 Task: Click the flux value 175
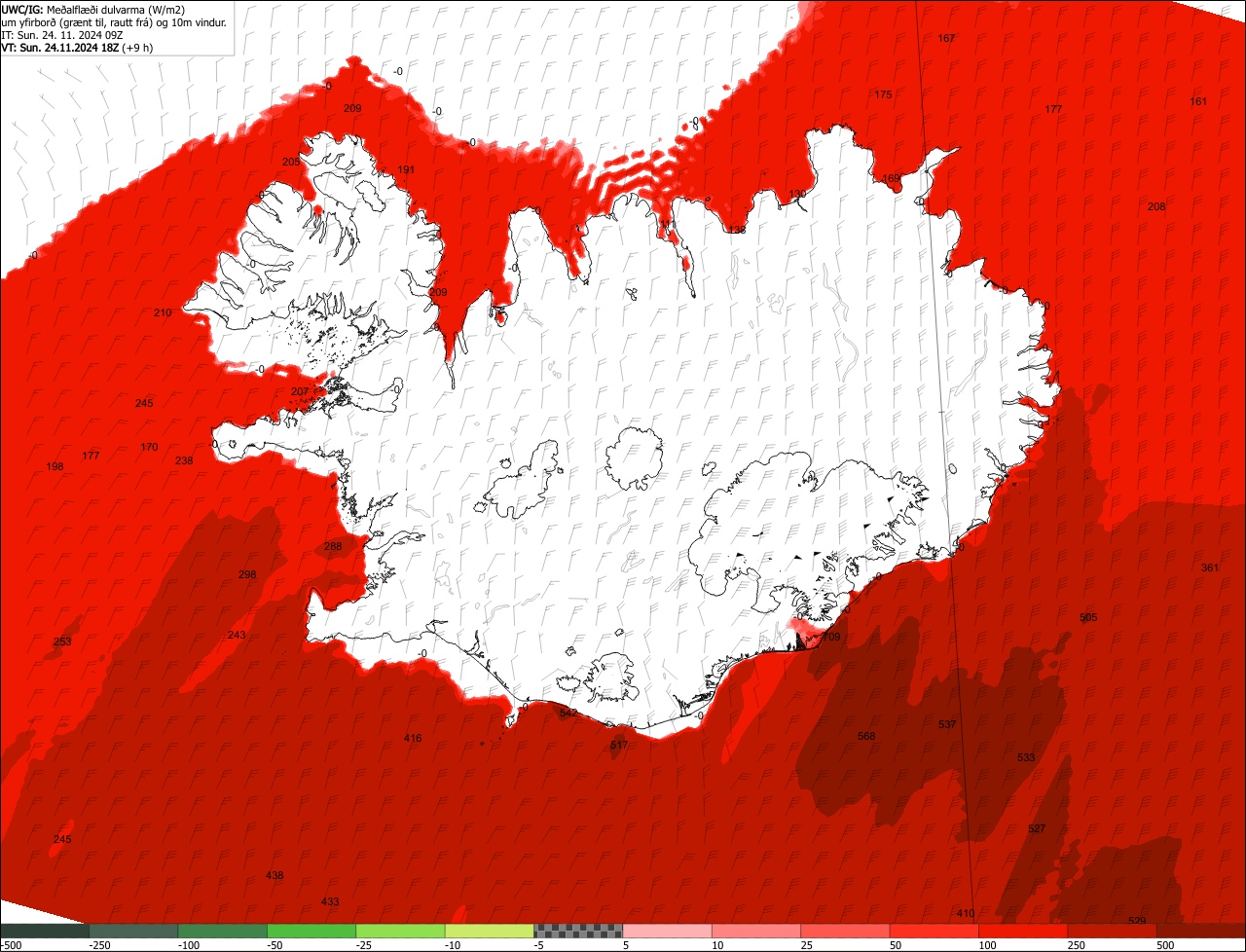click(883, 94)
